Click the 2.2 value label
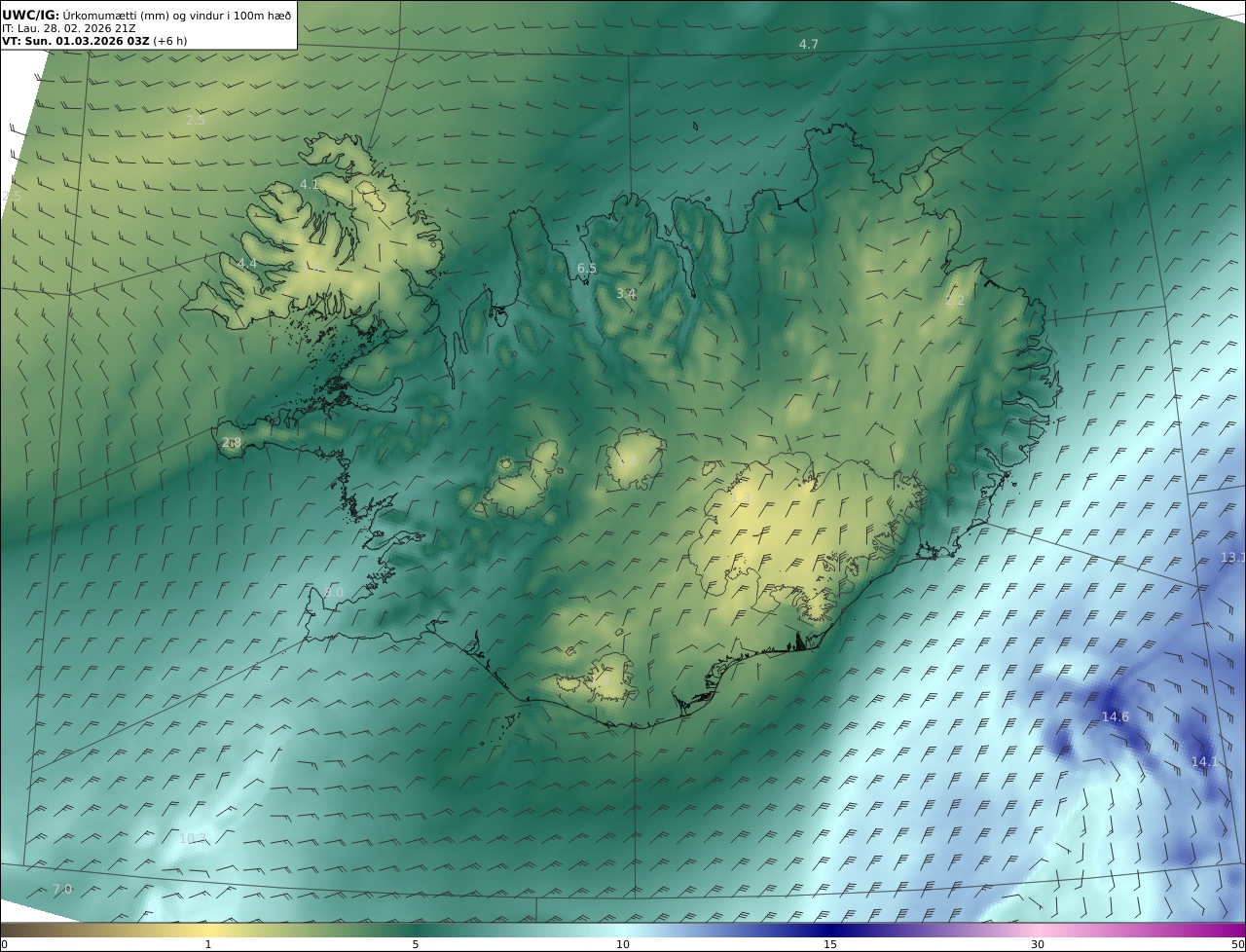This screenshot has height=952, width=1246. [x=955, y=301]
